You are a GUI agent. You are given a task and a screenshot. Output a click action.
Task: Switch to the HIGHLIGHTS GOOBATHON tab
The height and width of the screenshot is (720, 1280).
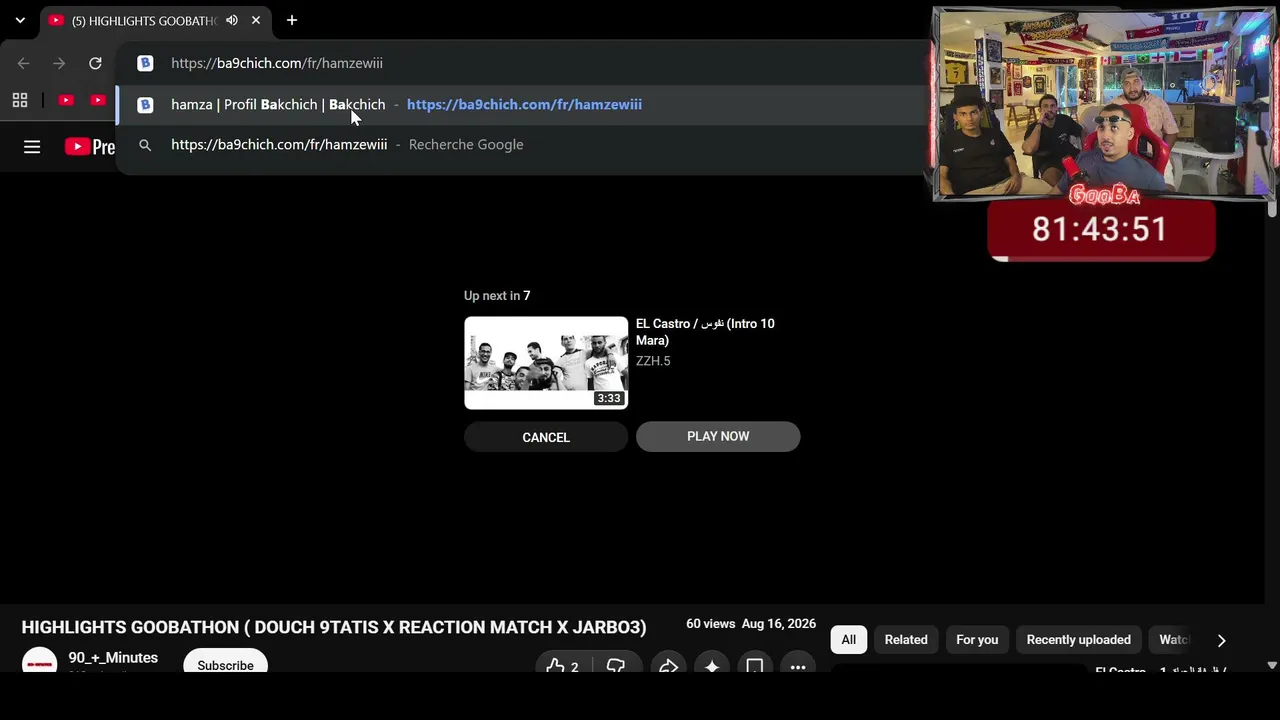pos(143,20)
